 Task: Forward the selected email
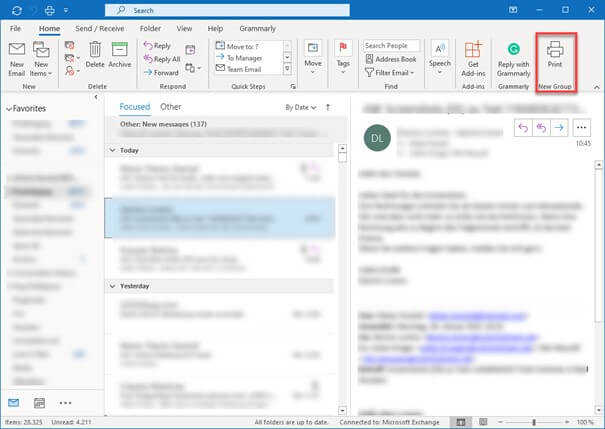[161, 73]
